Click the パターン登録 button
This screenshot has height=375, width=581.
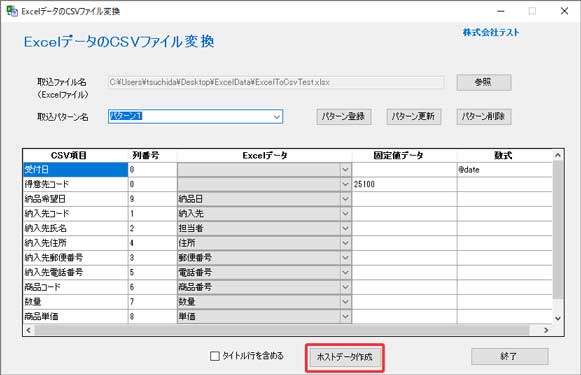point(343,116)
